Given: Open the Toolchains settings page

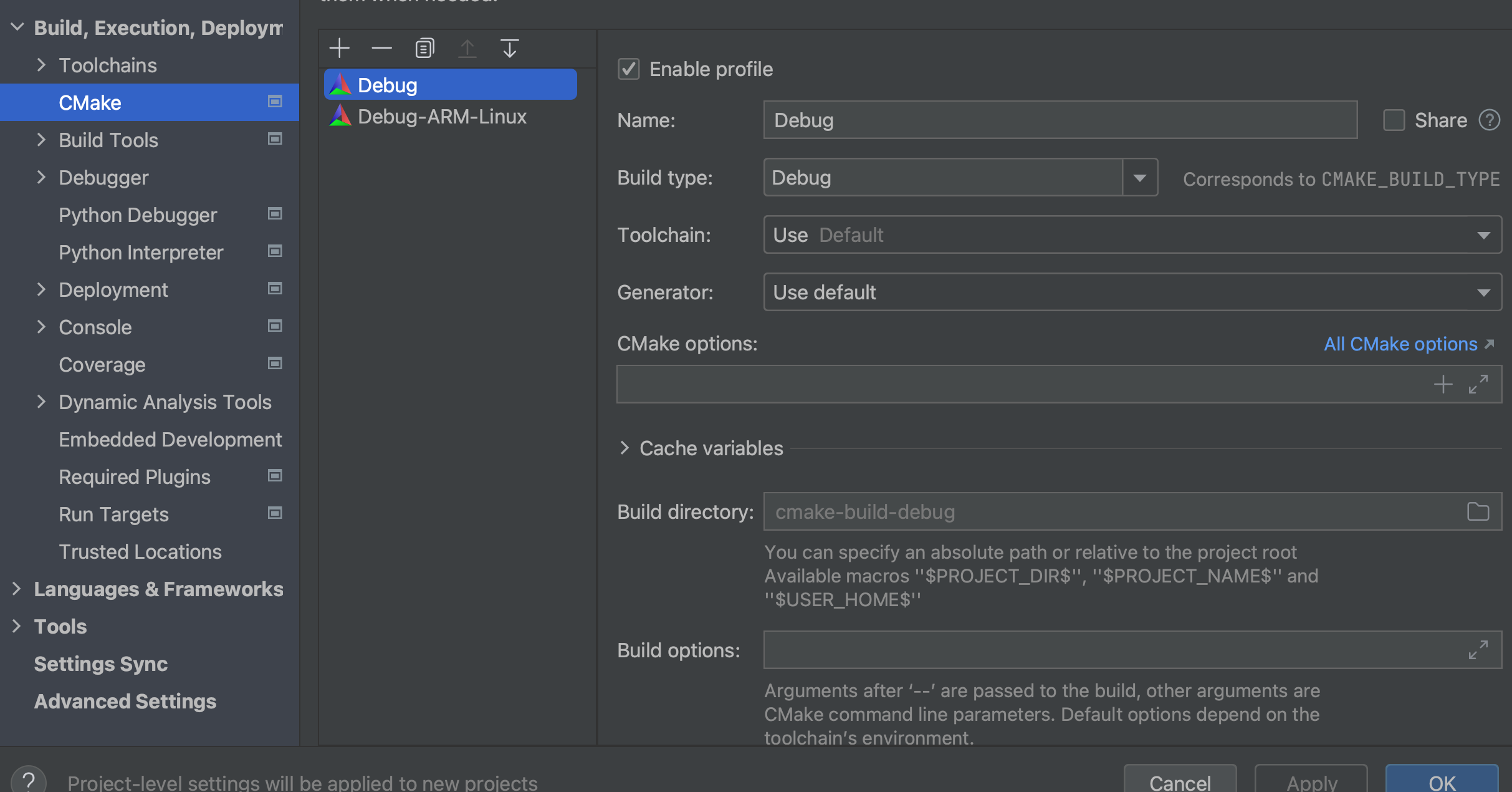Looking at the screenshot, I should 108,65.
